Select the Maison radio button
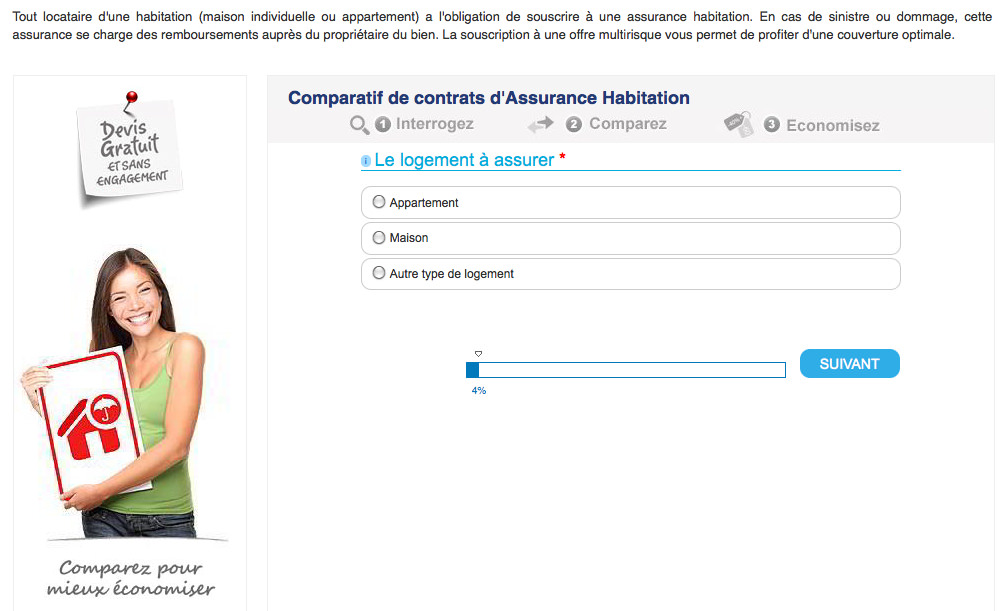This screenshot has height=611, width=1007. coord(379,238)
